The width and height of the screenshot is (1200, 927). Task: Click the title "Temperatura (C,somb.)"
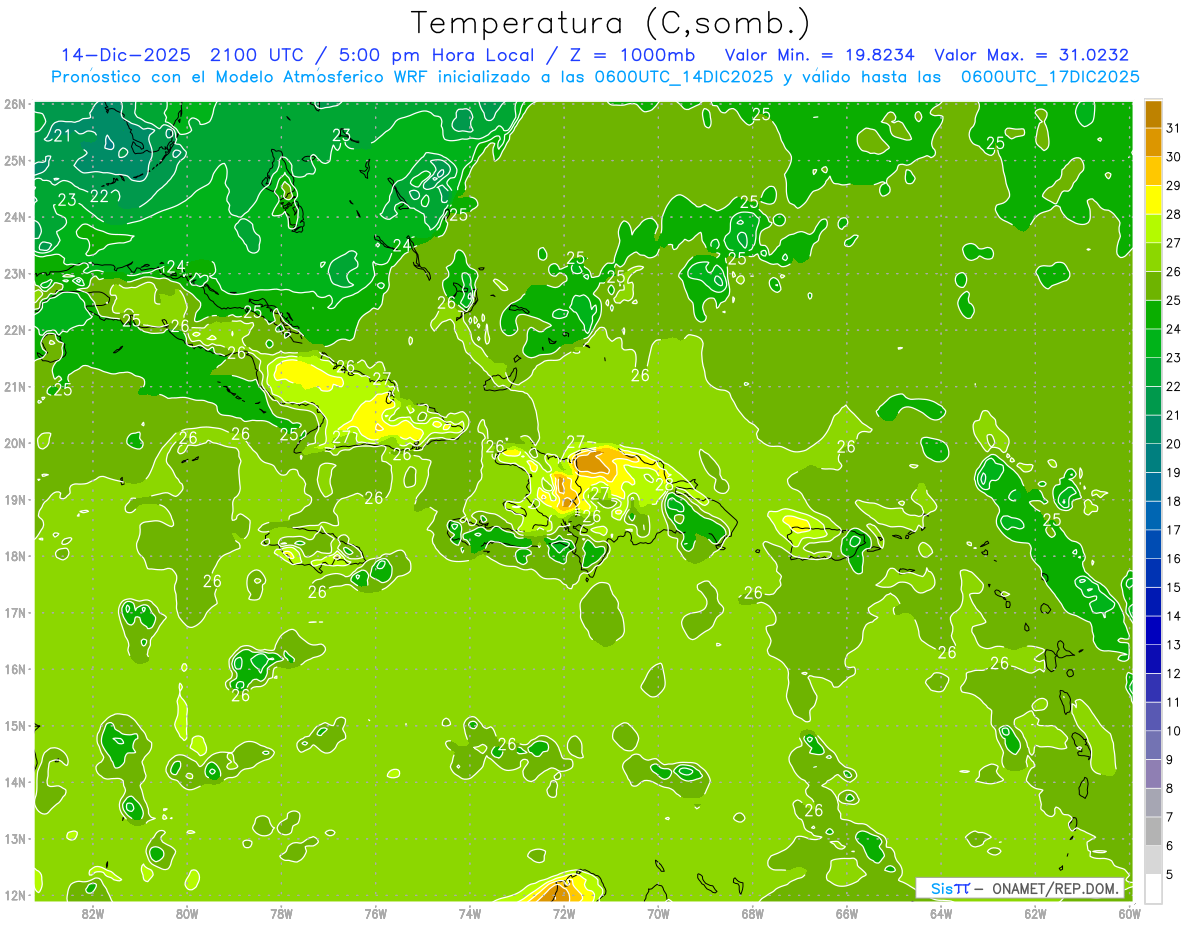tap(611, 24)
